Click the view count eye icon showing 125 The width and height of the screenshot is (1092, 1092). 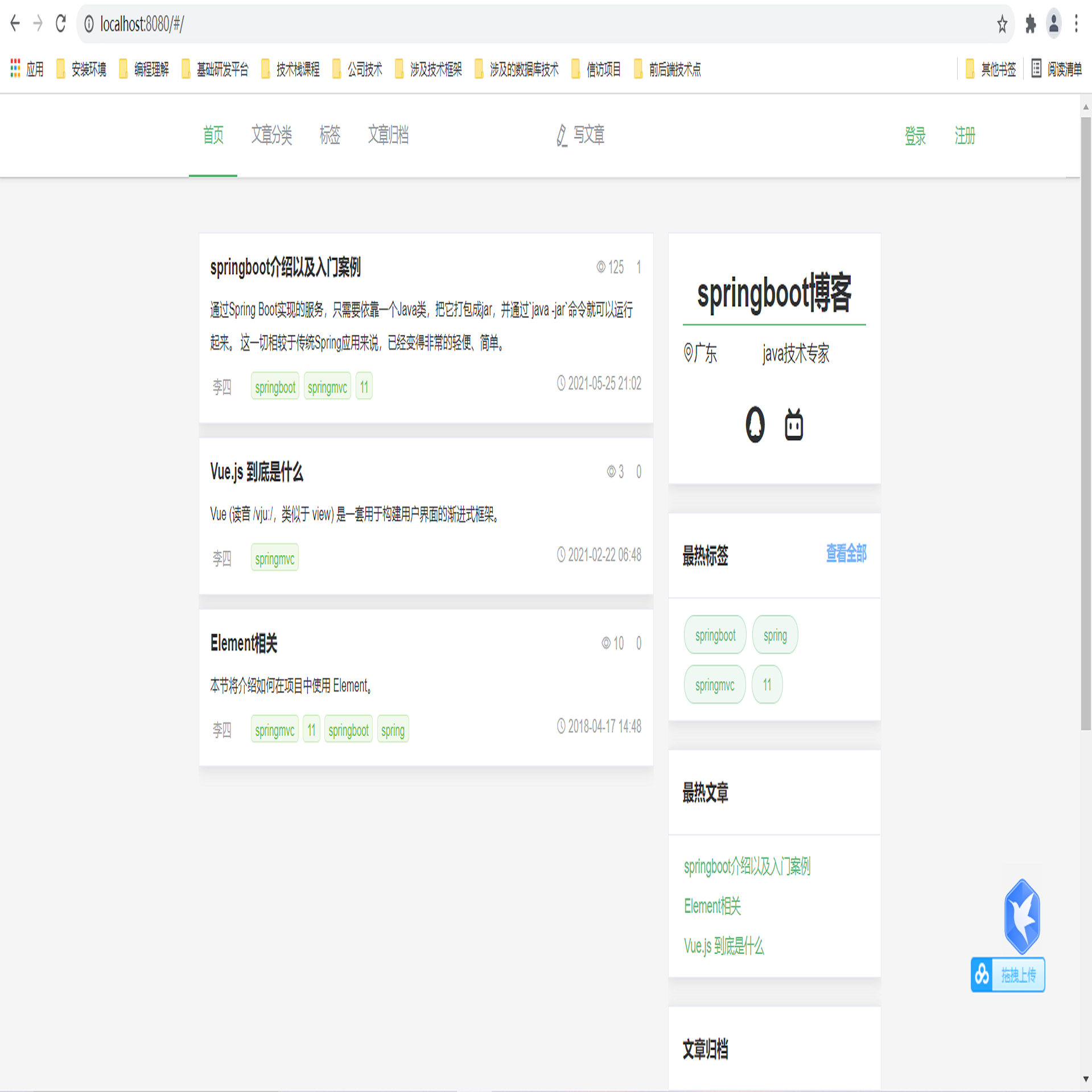[x=601, y=267]
